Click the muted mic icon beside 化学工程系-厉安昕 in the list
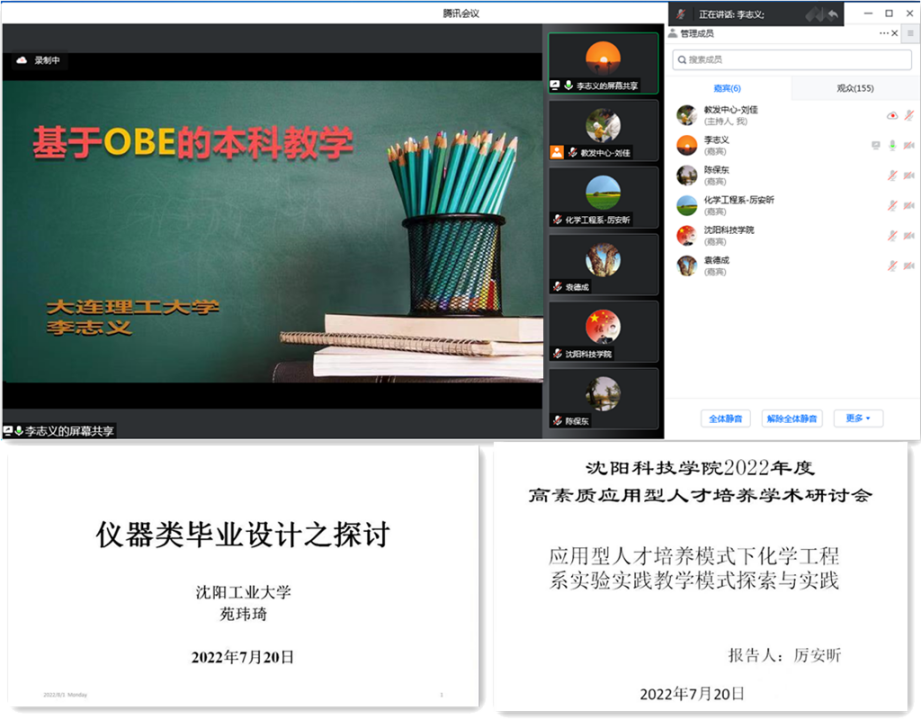The image size is (921, 720). point(892,205)
